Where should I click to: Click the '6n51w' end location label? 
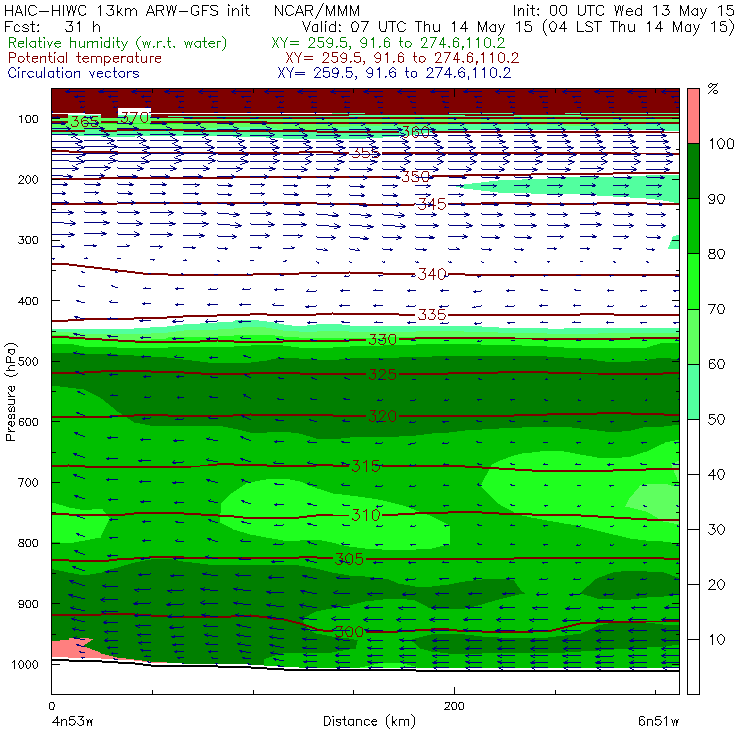click(x=658, y=721)
